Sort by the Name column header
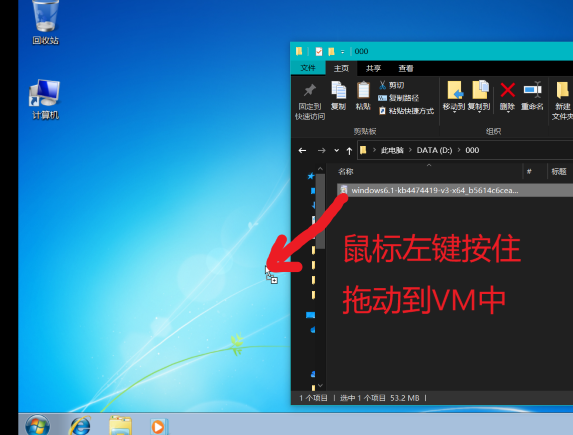Image resolution: width=573 pixels, height=435 pixels. (430, 171)
